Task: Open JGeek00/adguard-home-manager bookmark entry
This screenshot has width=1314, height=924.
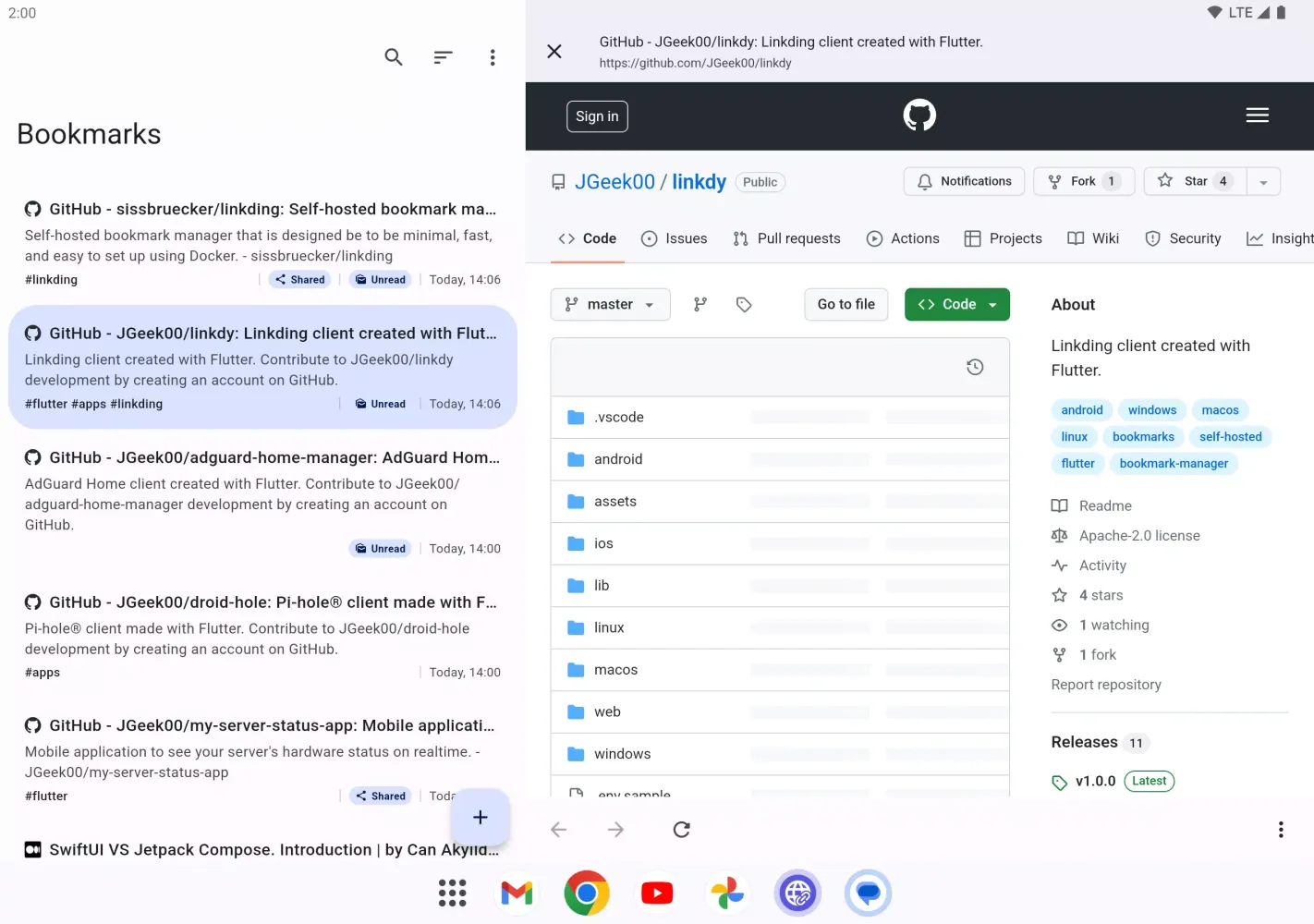Action: pyautogui.click(x=262, y=501)
